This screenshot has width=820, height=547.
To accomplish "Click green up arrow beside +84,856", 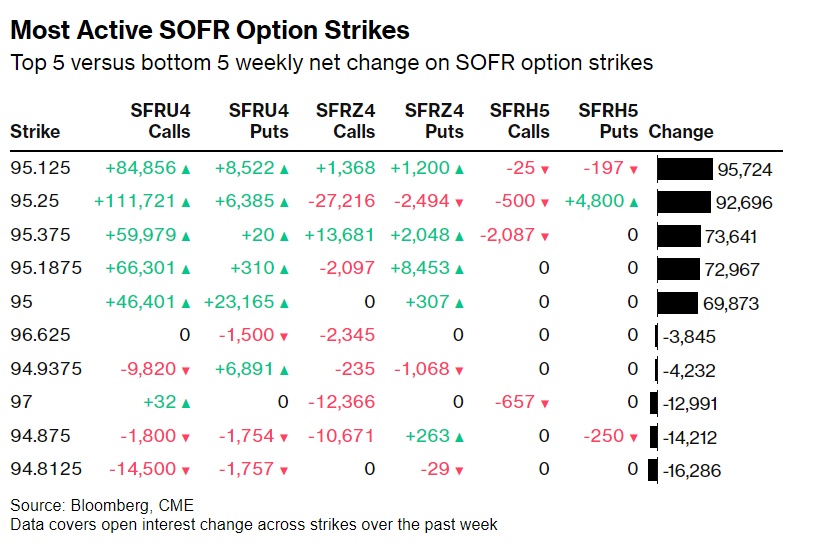I will 185,170.
